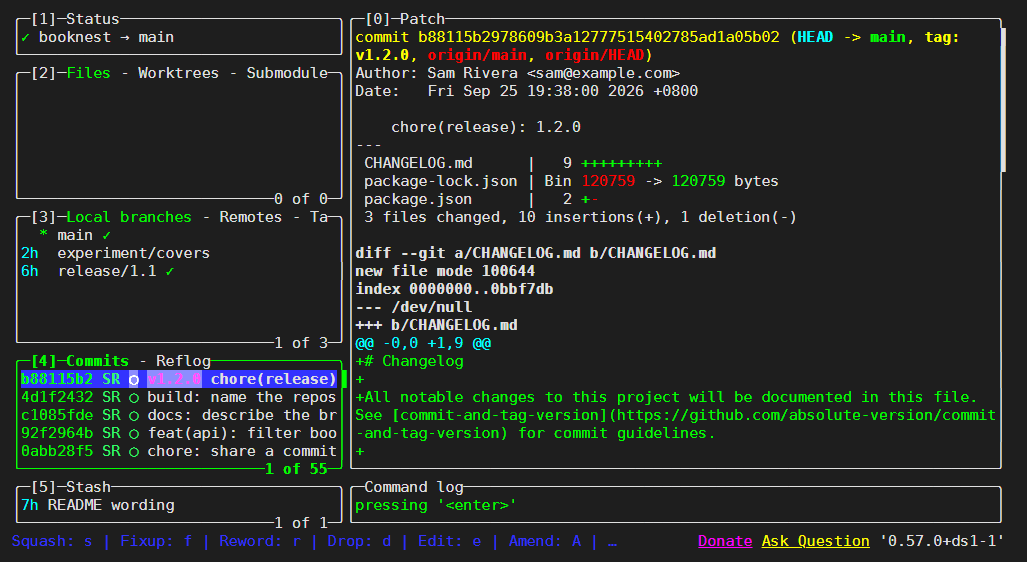Switch to the Files tab
The width and height of the screenshot is (1027, 562).
[88, 73]
